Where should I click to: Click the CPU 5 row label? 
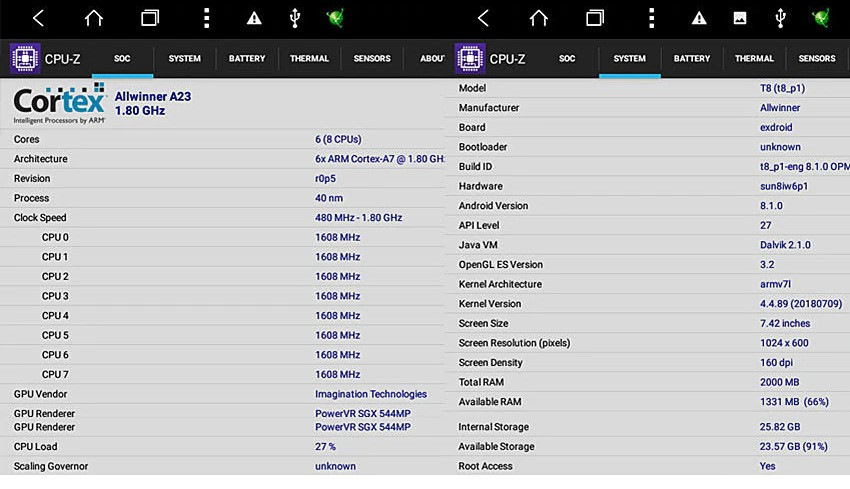tap(55, 336)
